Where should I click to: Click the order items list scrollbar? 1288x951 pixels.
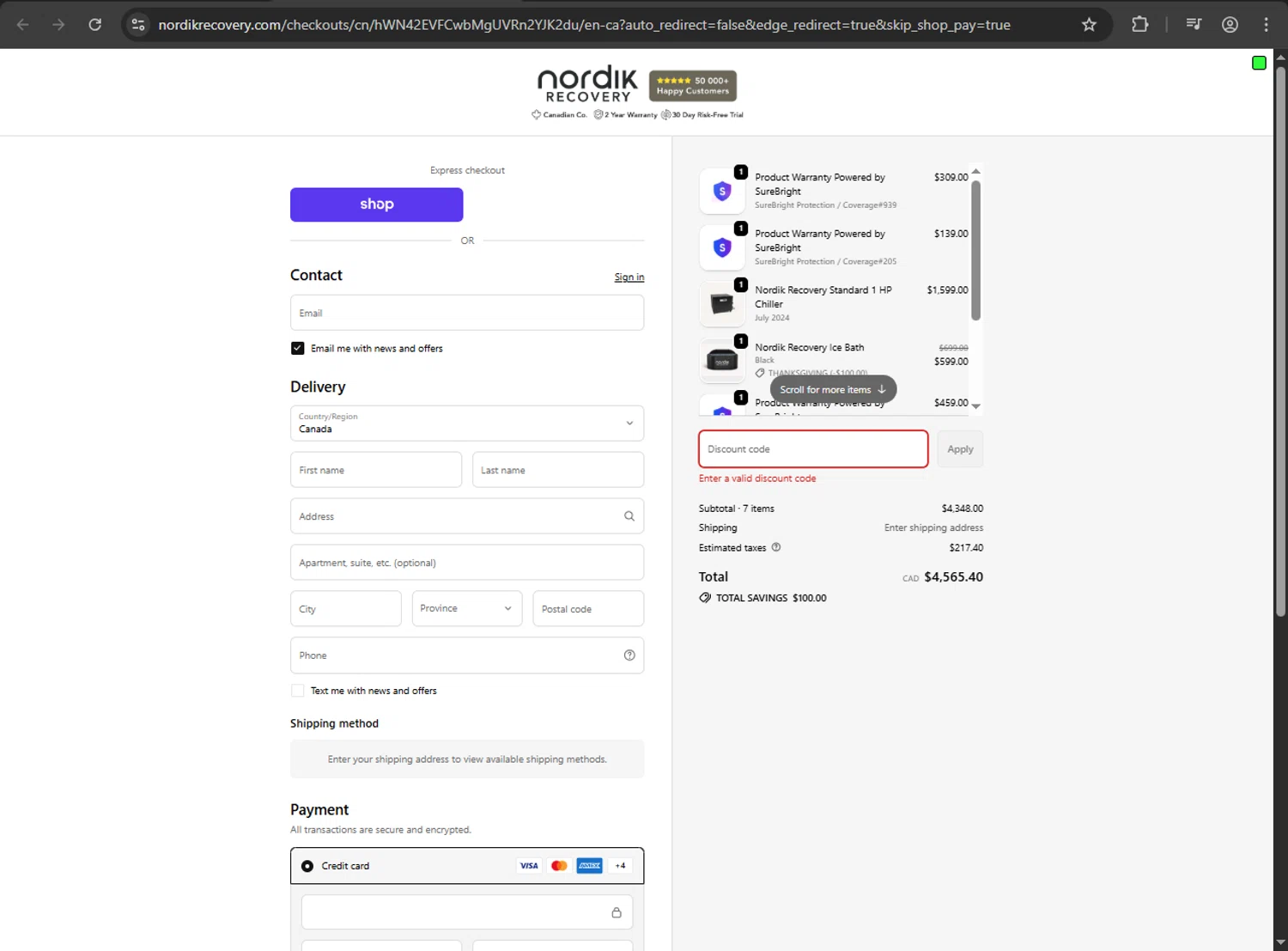[975, 250]
